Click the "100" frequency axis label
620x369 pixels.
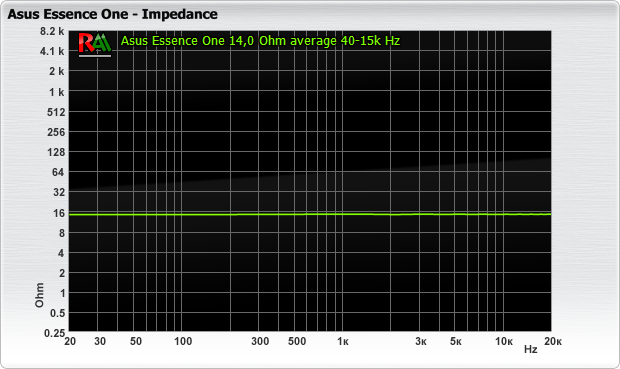pos(183,341)
